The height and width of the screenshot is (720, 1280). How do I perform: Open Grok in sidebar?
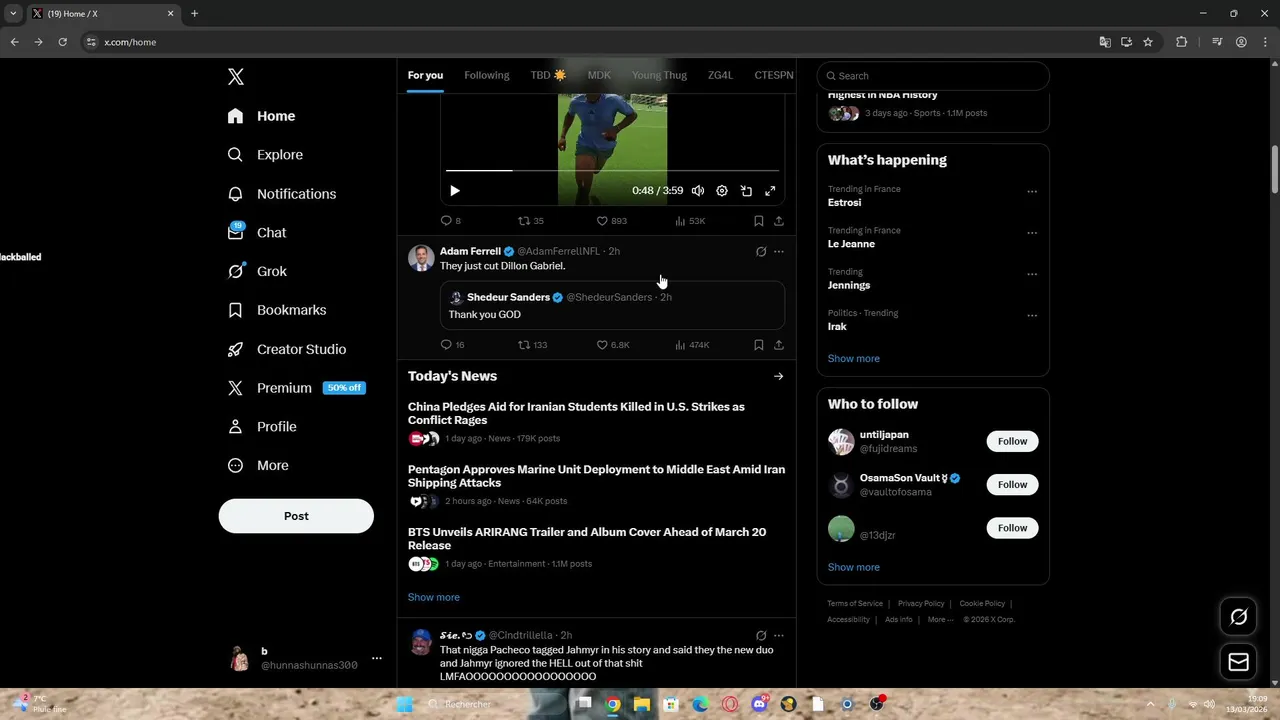tap(256, 271)
